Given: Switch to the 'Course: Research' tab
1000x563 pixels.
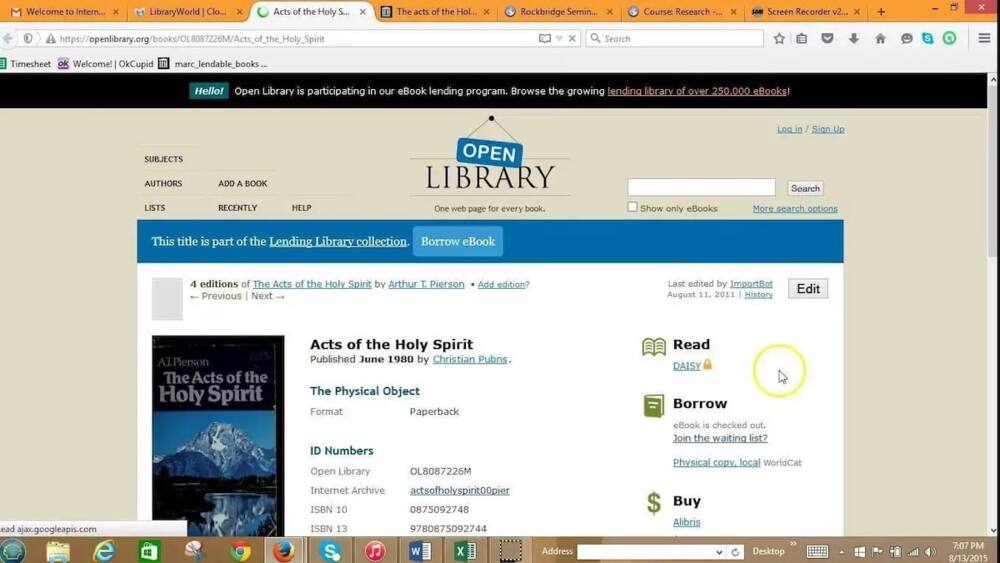Looking at the screenshot, I should pos(682,11).
